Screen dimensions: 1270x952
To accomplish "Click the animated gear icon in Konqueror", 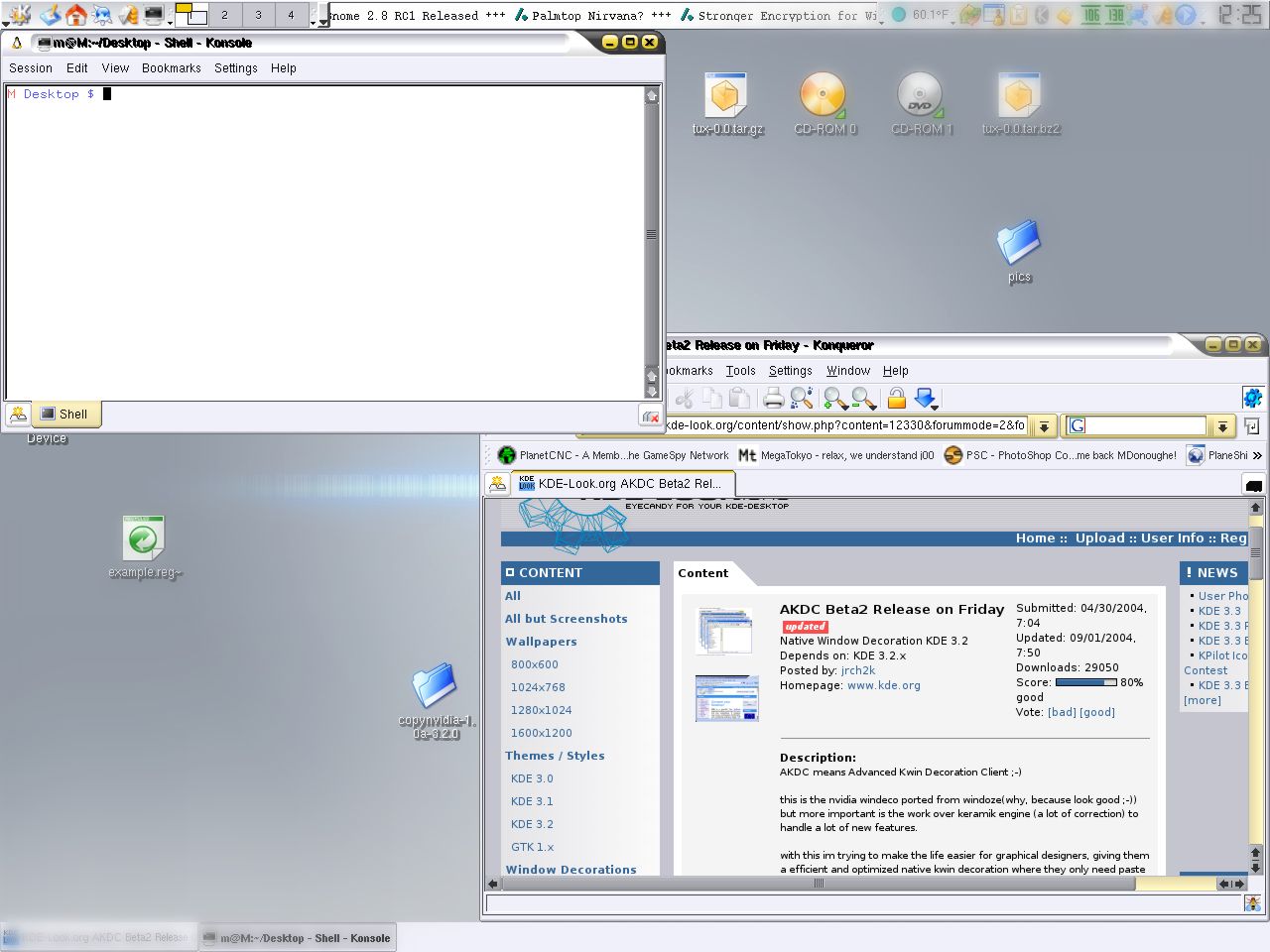I will click(1252, 398).
